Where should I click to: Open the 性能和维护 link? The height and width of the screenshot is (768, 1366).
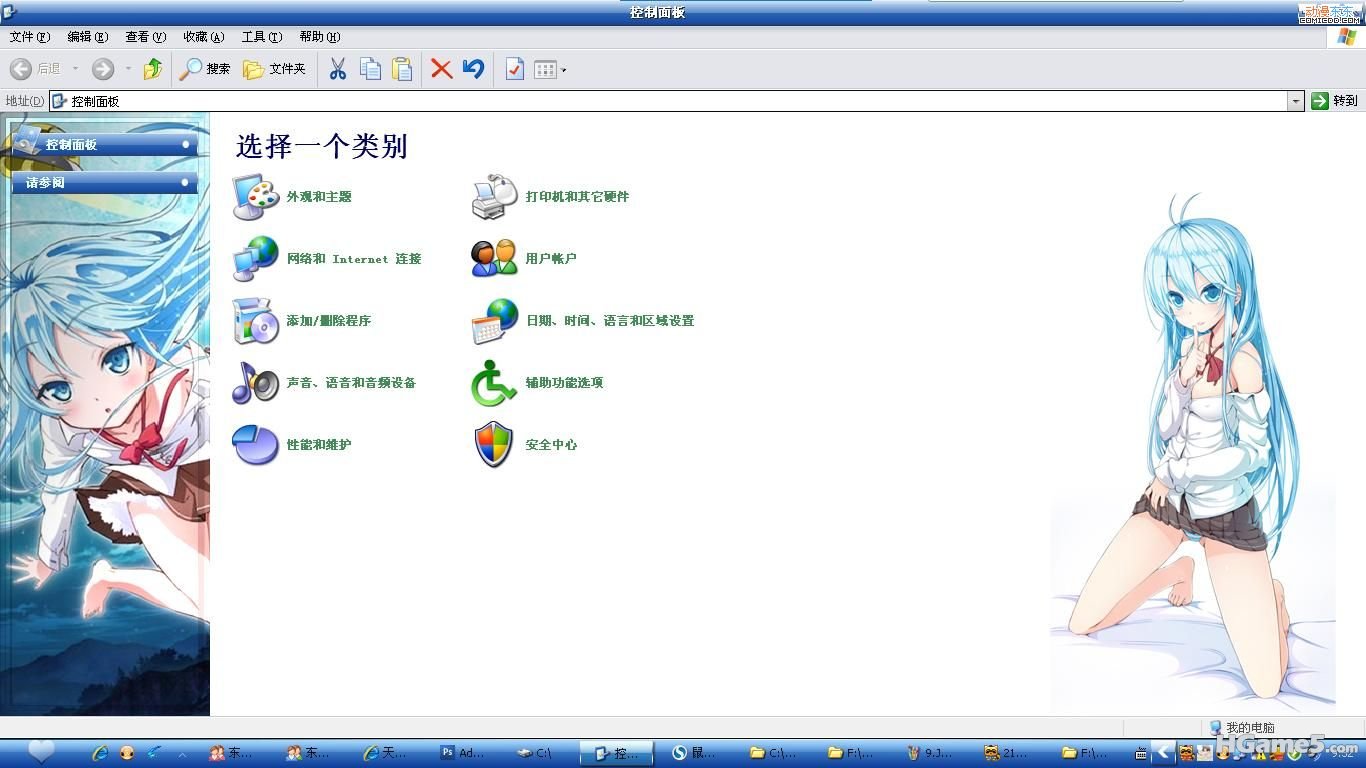[x=319, y=445]
